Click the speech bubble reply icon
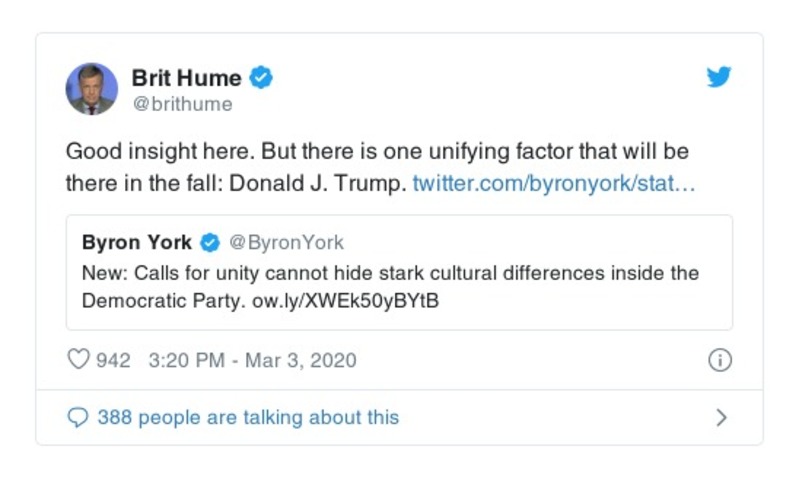Viewport: 799px width, 478px height. (77, 418)
